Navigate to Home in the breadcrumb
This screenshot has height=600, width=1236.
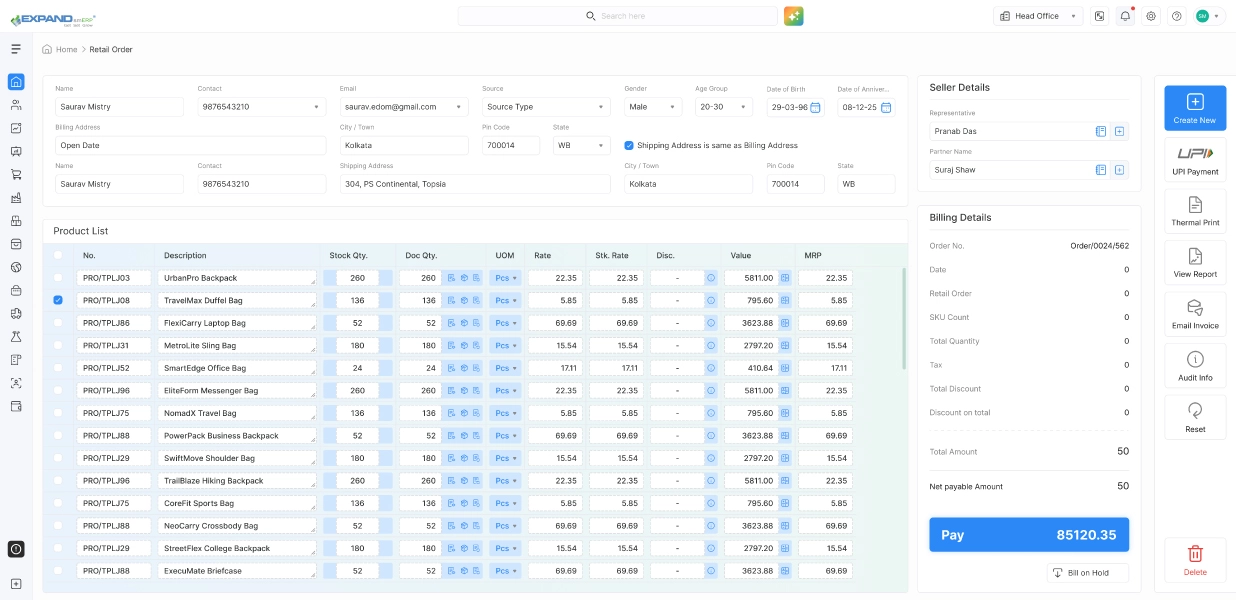tap(66, 49)
